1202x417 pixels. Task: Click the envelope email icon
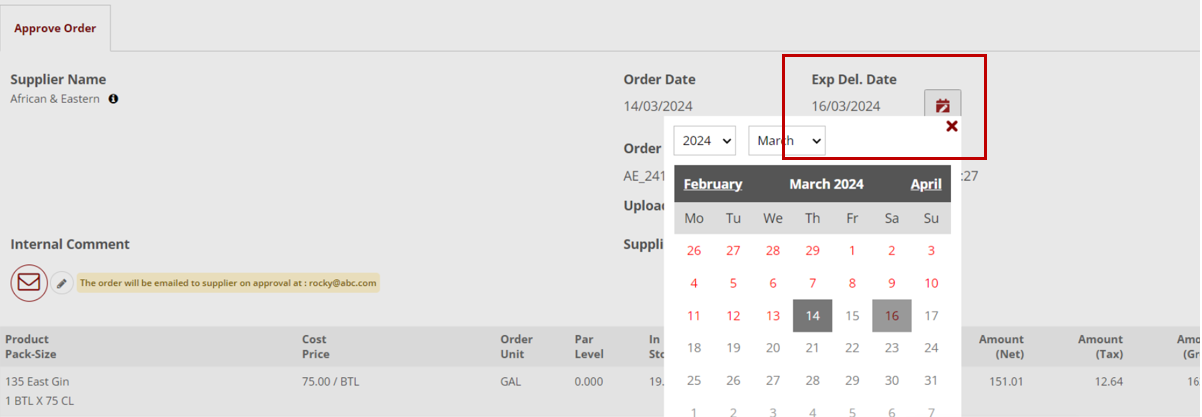(x=29, y=283)
